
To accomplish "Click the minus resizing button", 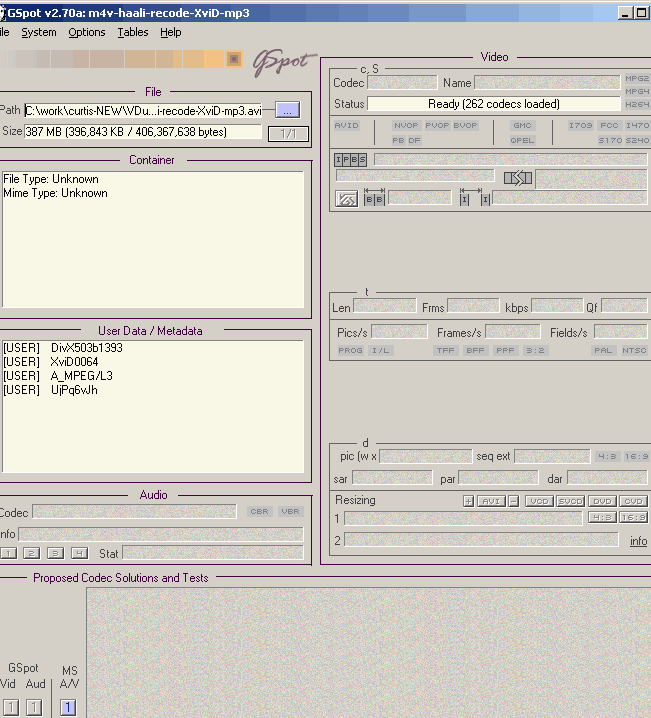I will tap(514, 501).
